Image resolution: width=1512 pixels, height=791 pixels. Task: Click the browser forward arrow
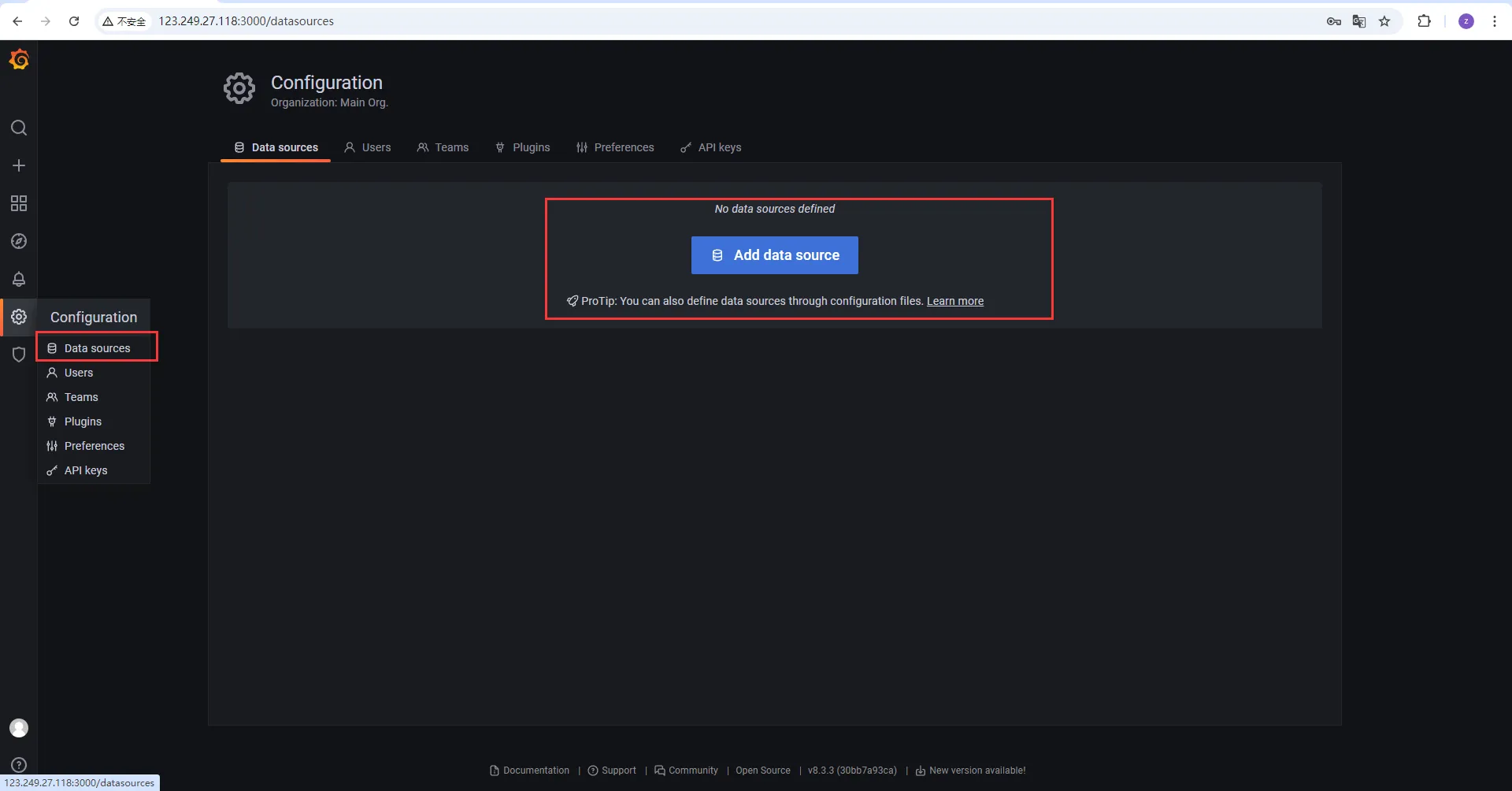(x=46, y=21)
